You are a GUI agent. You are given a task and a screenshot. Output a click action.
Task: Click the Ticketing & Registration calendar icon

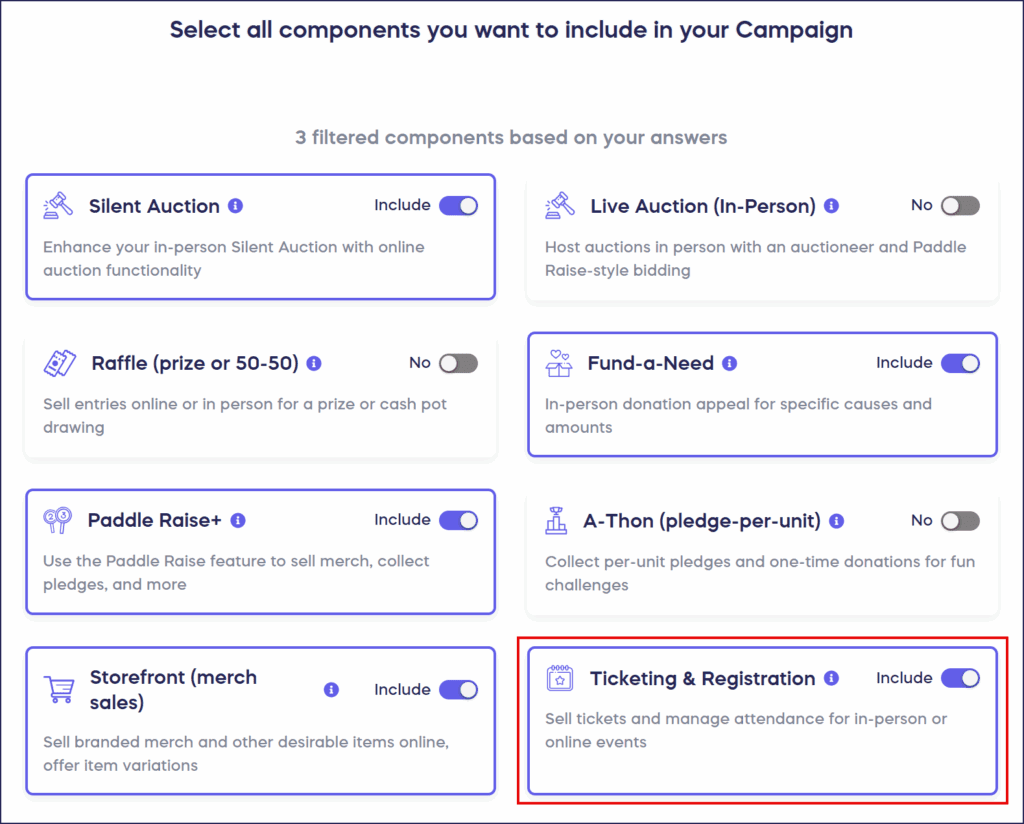tap(559, 678)
